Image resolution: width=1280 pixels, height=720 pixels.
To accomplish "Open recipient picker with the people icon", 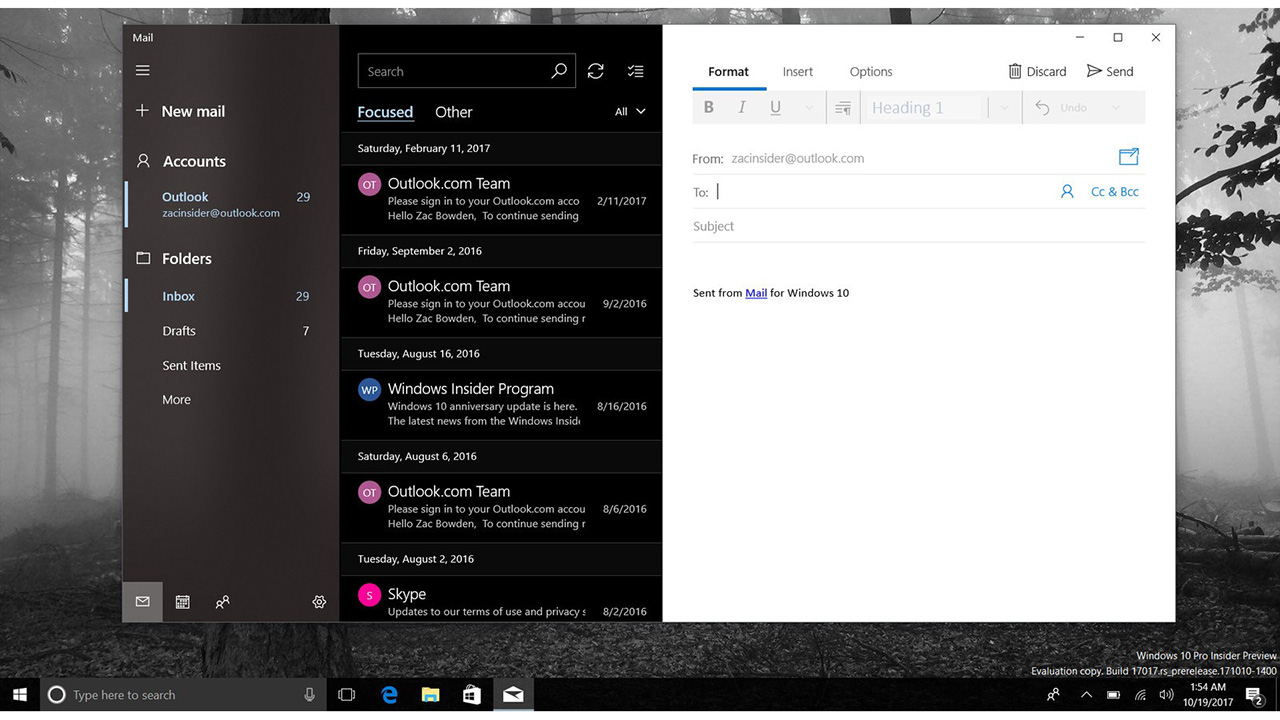I will pyautogui.click(x=1067, y=191).
